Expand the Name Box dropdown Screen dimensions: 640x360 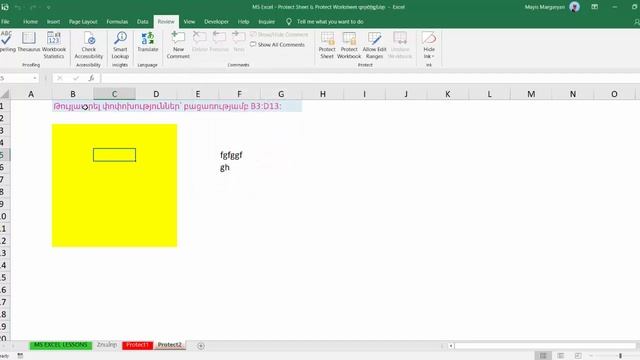[x=35, y=78]
